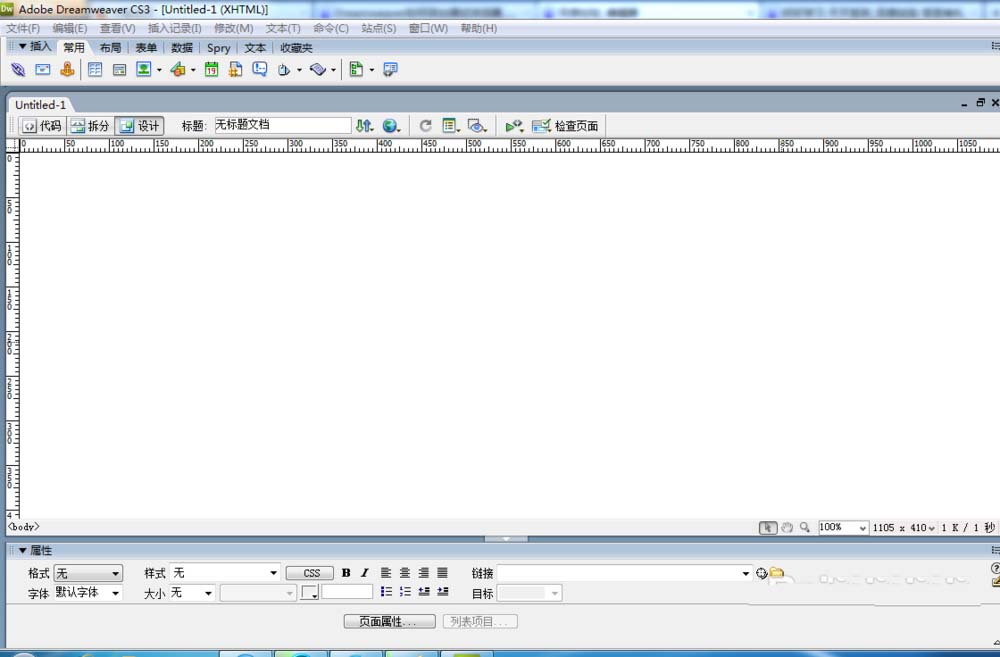Click the Refresh Design View icon
The height and width of the screenshot is (657, 1000).
(x=425, y=126)
